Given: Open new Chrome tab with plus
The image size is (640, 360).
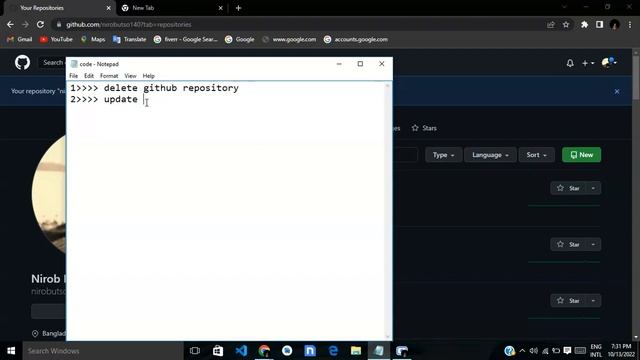Looking at the screenshot, I should pyautogui.click(x=238, y=8).
